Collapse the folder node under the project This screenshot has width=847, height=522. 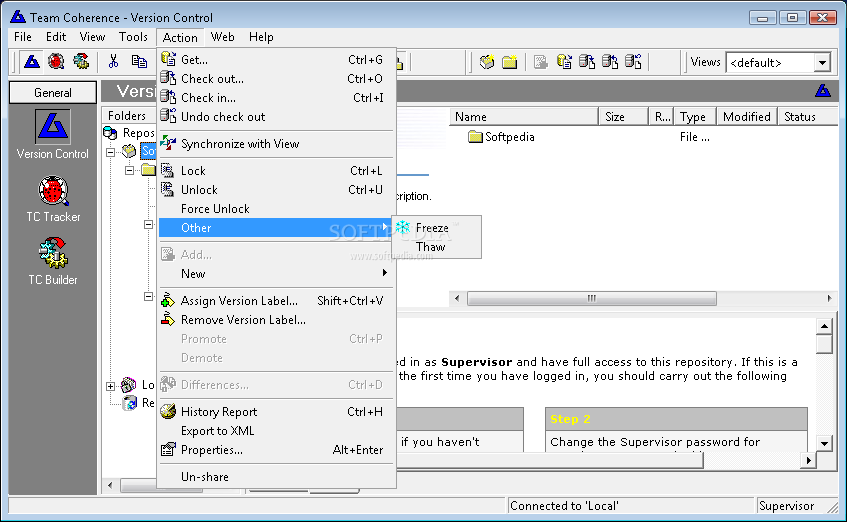(130, 171)
